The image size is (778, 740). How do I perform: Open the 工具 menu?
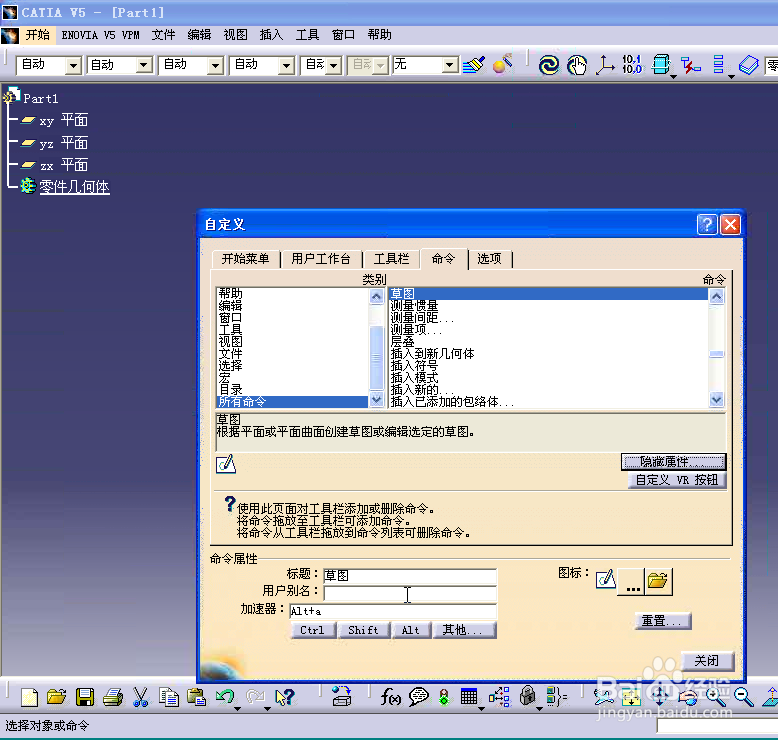pos(307,35)
